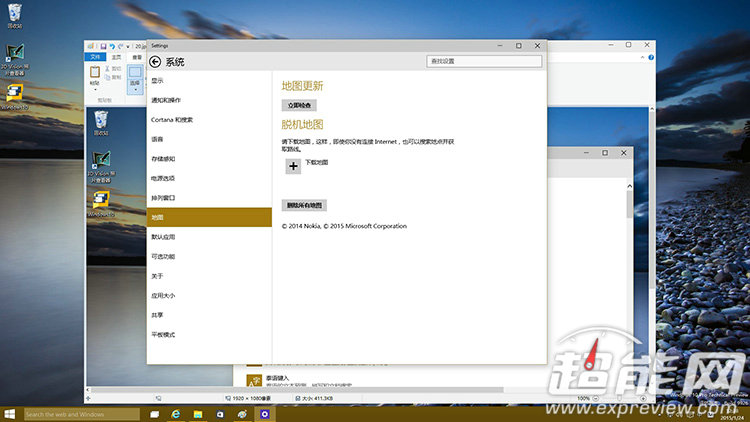Open Cortana 和搜索 settings category
The height and width of the screenshot is (422, 750).
(x=172, y=120)
